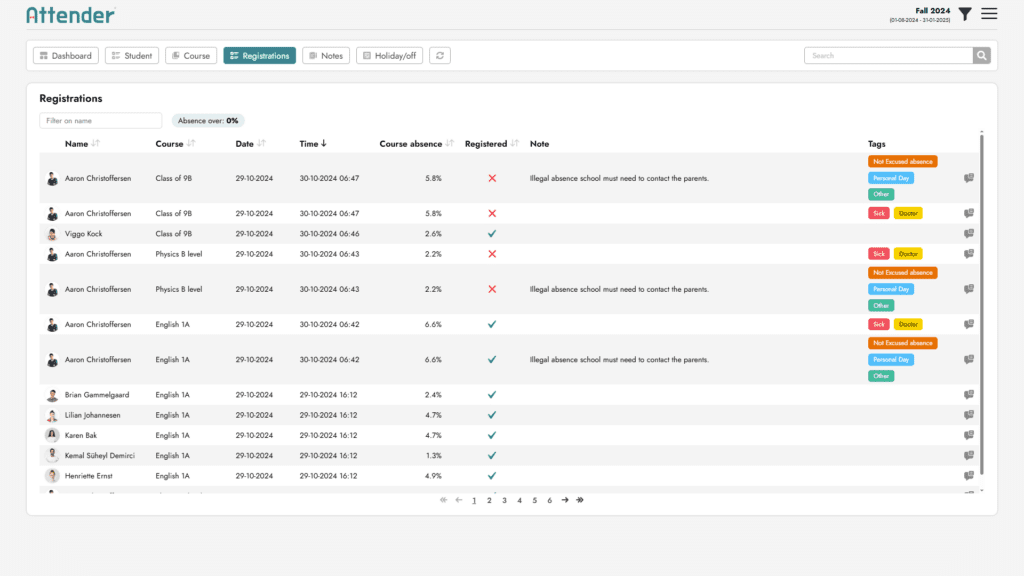Click the filter funnel icon

[x=964, y=14]
